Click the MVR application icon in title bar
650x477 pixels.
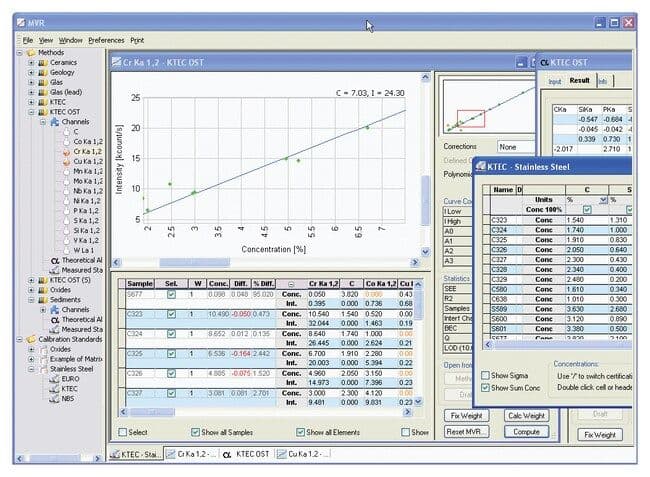coord(21,22)
